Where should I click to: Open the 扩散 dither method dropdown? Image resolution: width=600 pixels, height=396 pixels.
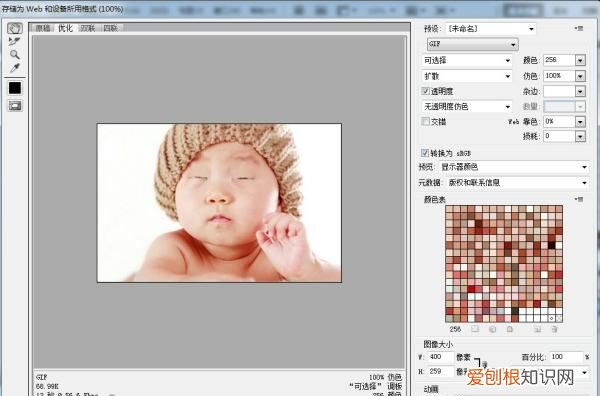467,76
